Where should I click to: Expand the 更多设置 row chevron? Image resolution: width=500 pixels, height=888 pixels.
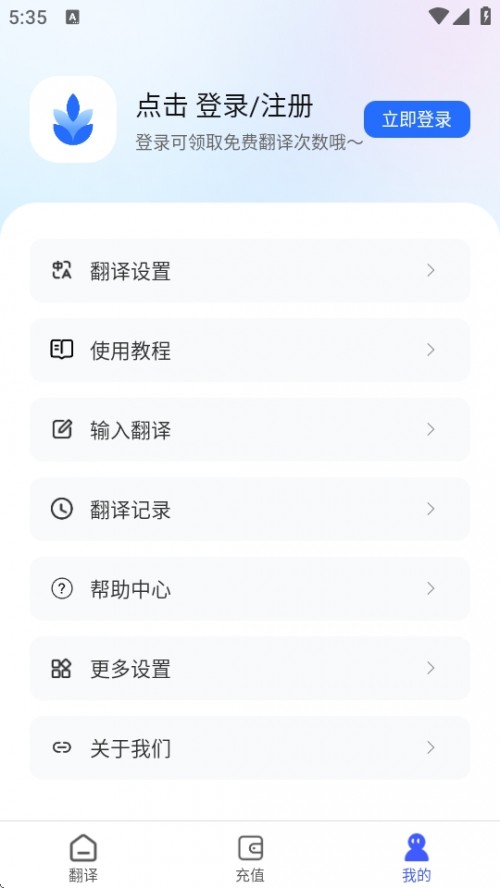431,668
